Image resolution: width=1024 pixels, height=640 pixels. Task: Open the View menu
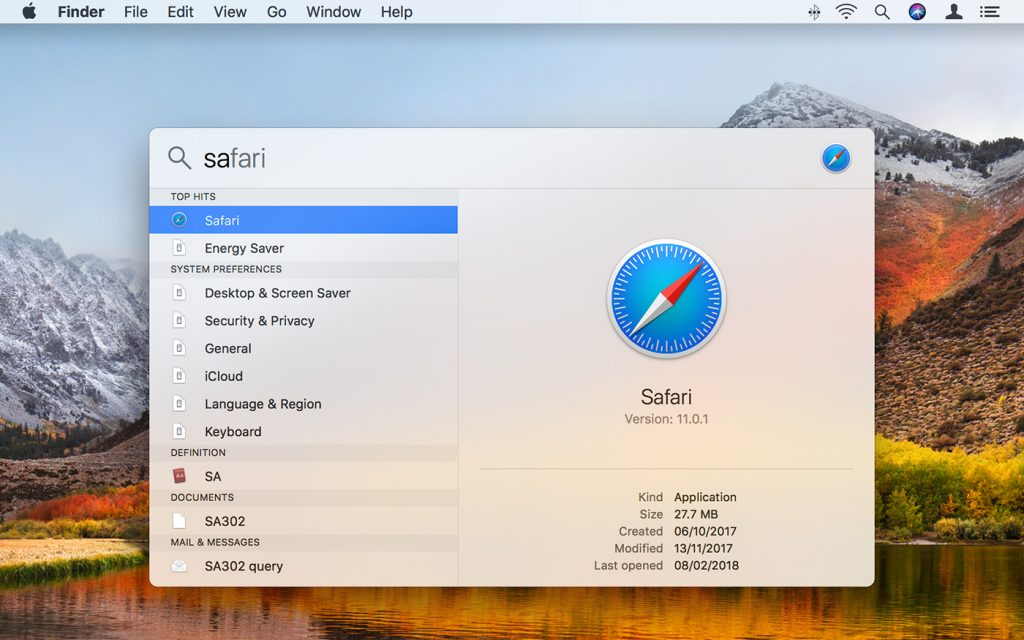[x=231, y=12]
